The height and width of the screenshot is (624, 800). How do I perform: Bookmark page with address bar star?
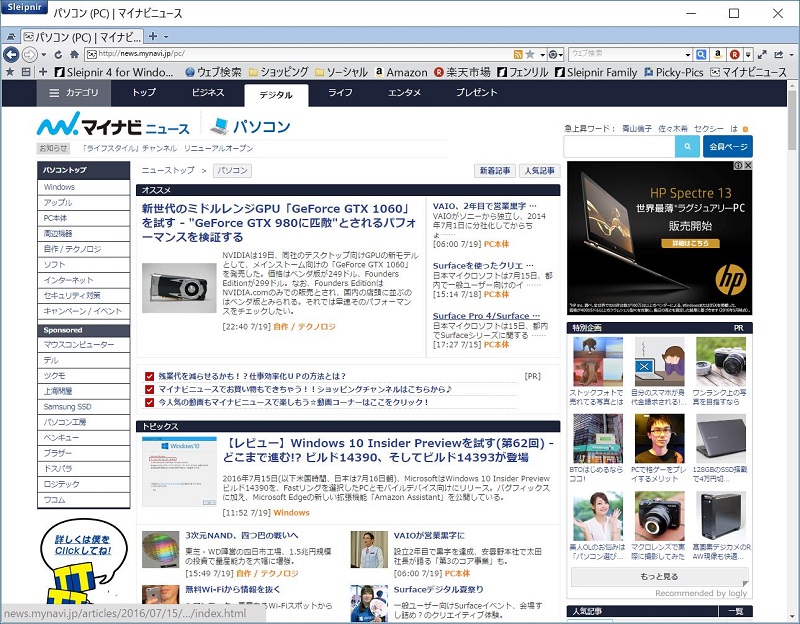[530, 54]
